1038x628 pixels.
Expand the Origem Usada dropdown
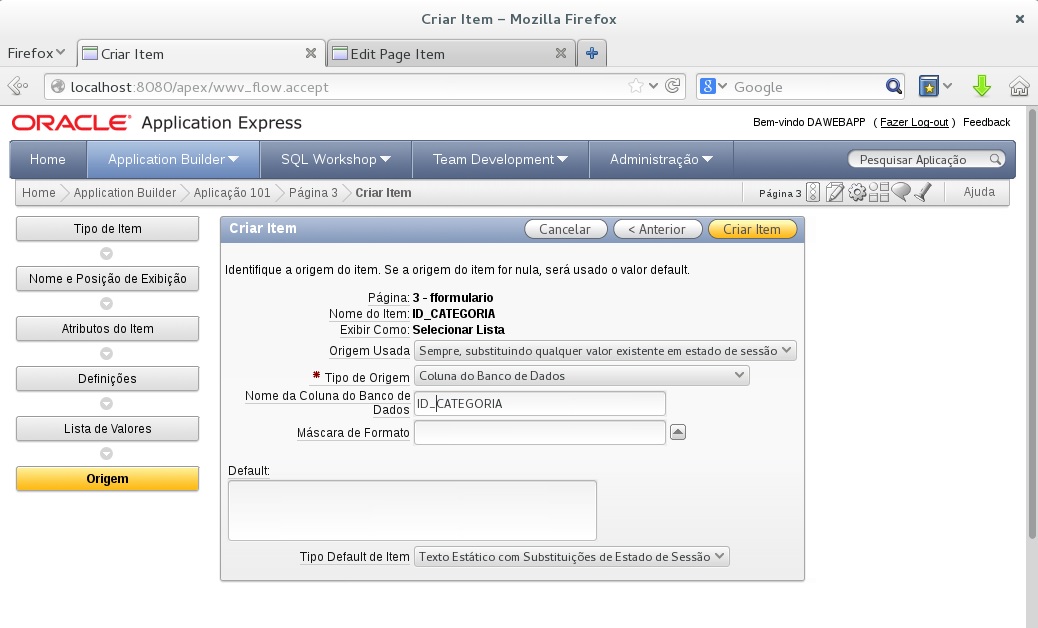pyautogui.click(x=605, y=350)
